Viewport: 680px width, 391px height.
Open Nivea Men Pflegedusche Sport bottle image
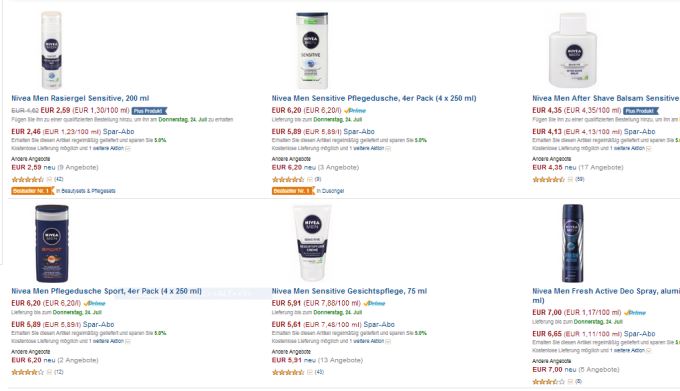pos(52,243)
